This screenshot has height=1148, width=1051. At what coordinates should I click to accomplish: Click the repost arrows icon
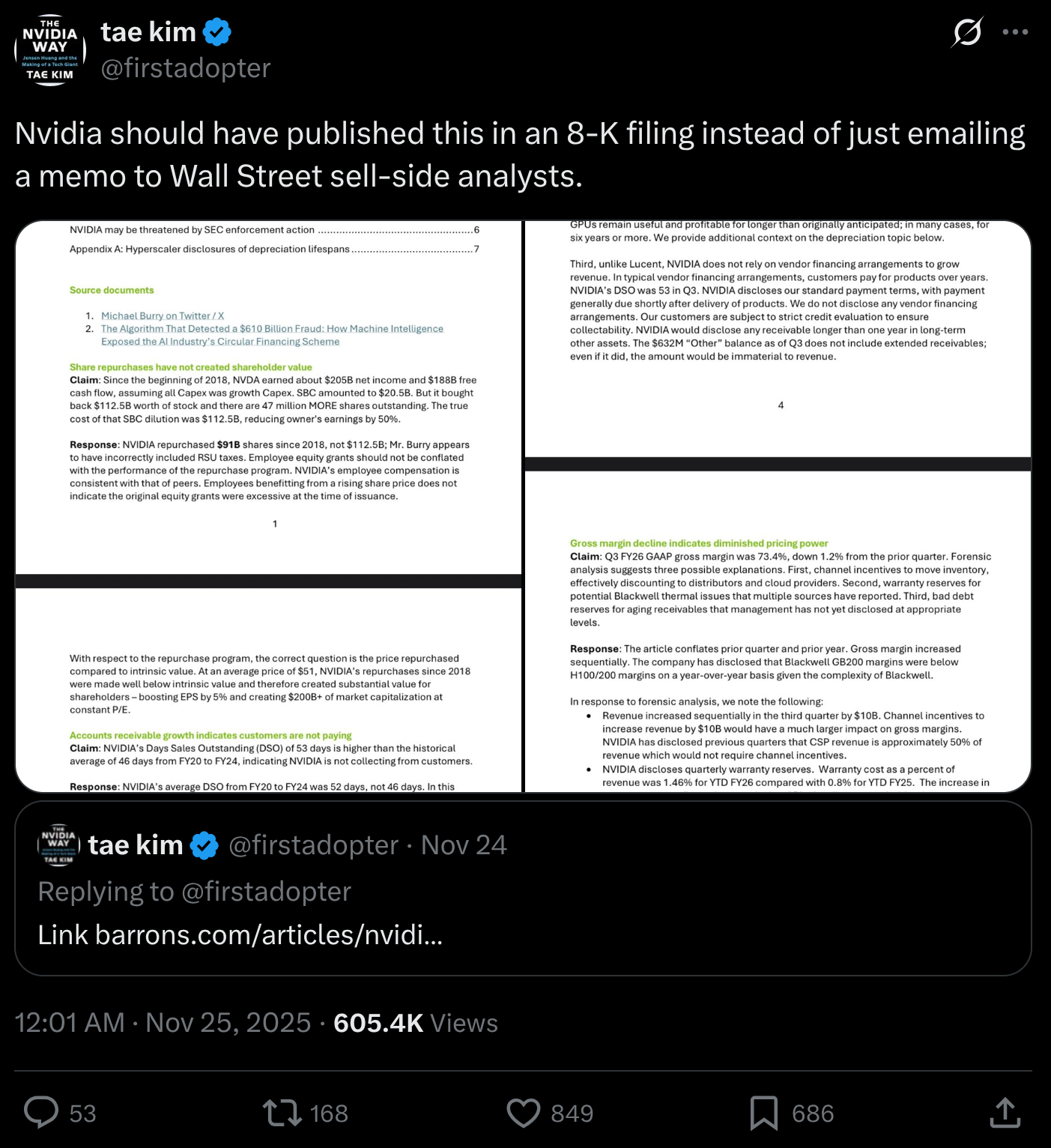(282, 1113)
